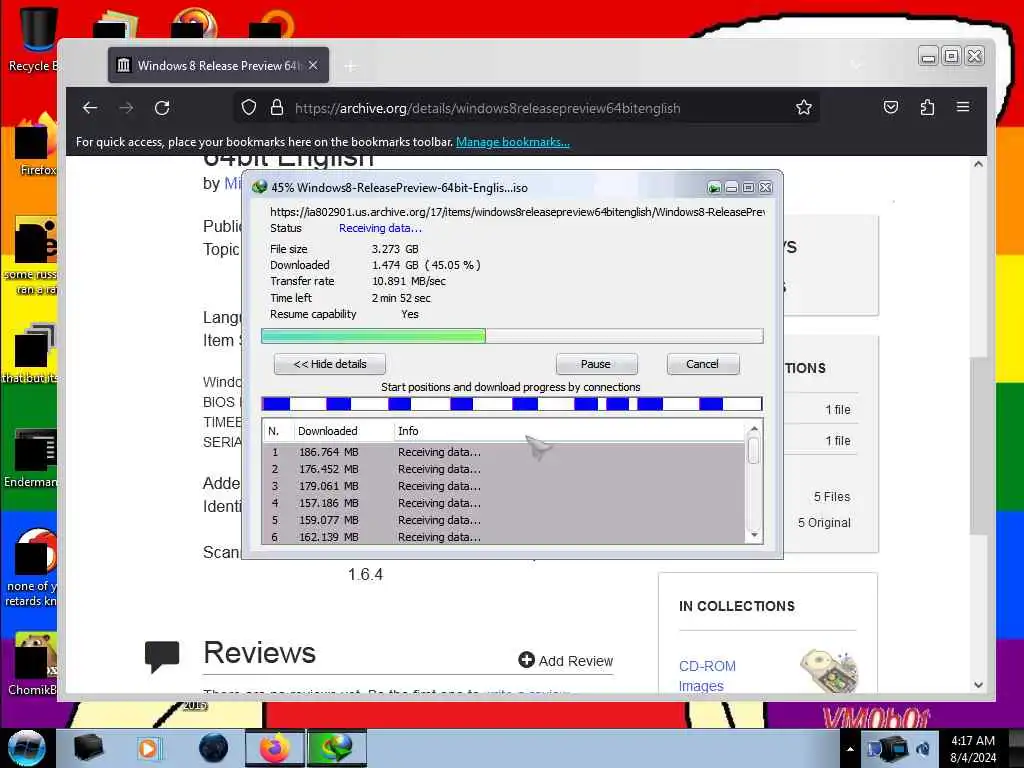This screenshot has width=1024, height=768.
Task: Click the connections progress segment bar
Action: (x=512, y=404)
